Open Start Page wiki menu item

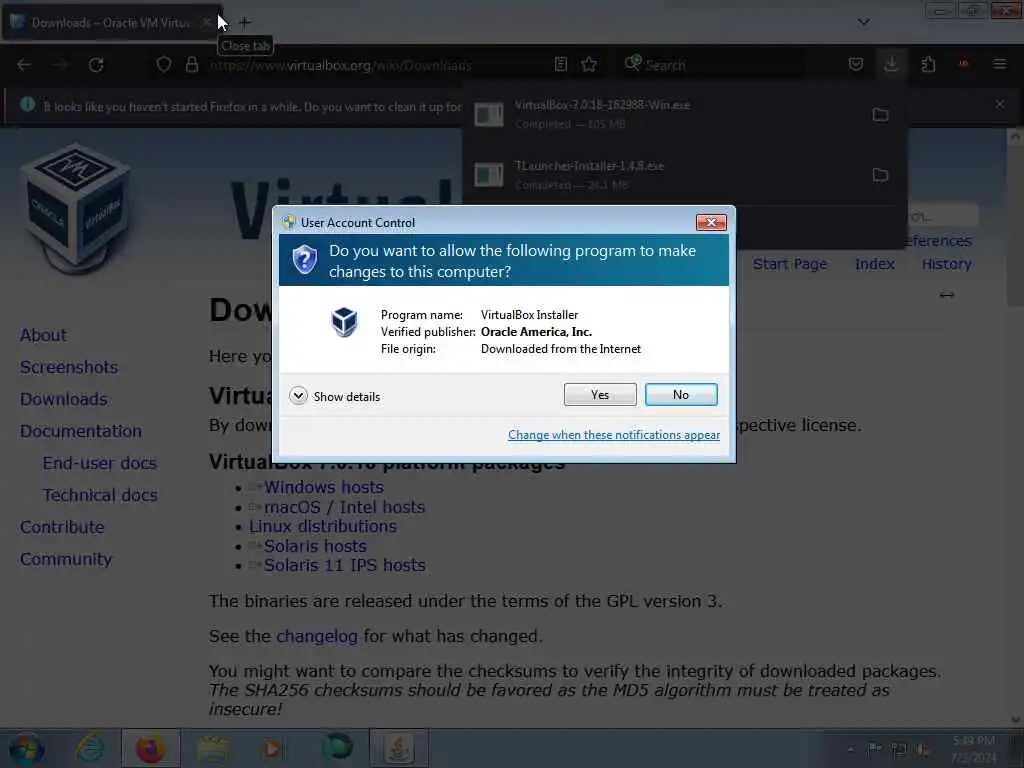point(790,264)
